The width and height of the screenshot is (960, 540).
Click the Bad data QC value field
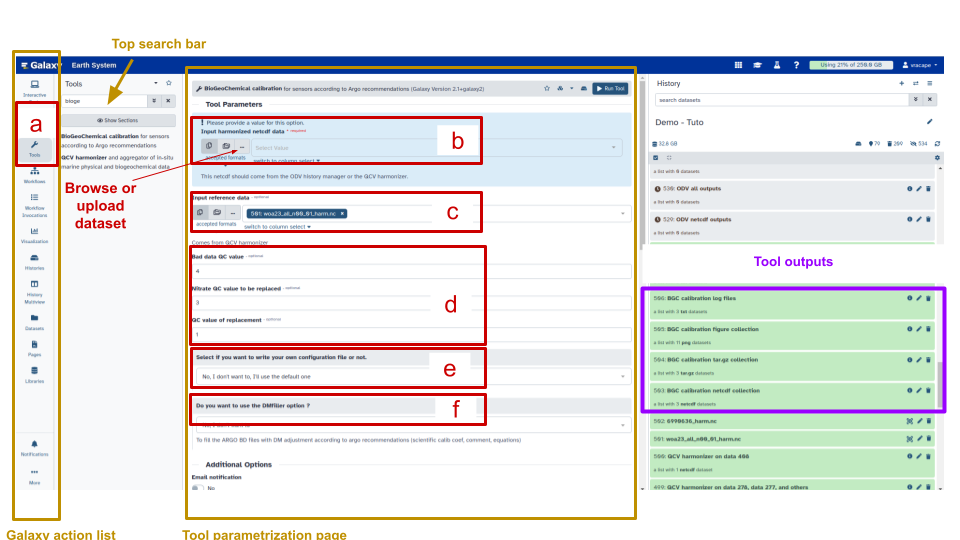410,271
